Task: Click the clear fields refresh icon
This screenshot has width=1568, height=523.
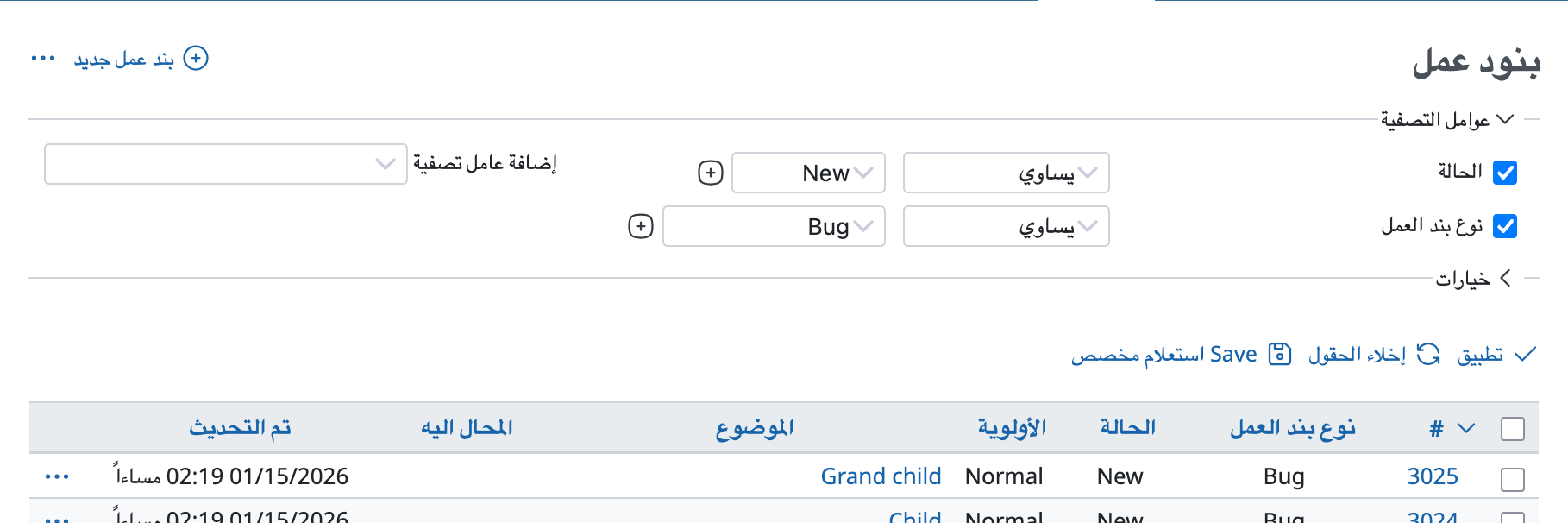Action: [1429, 354]
